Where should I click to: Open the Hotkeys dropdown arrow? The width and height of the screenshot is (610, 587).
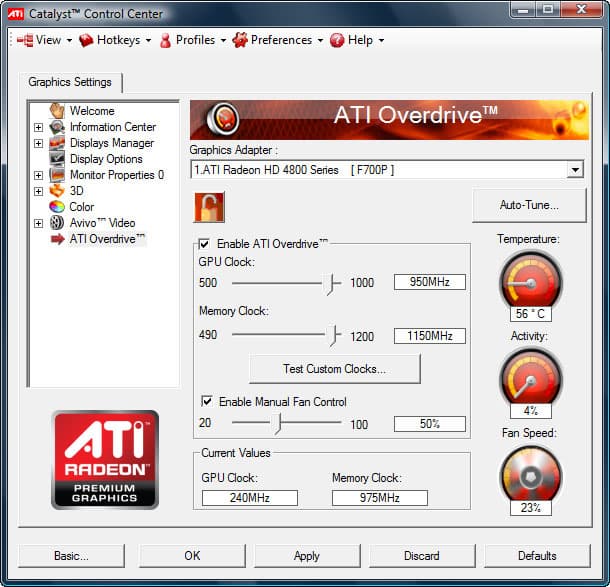(x=148, y=40)
